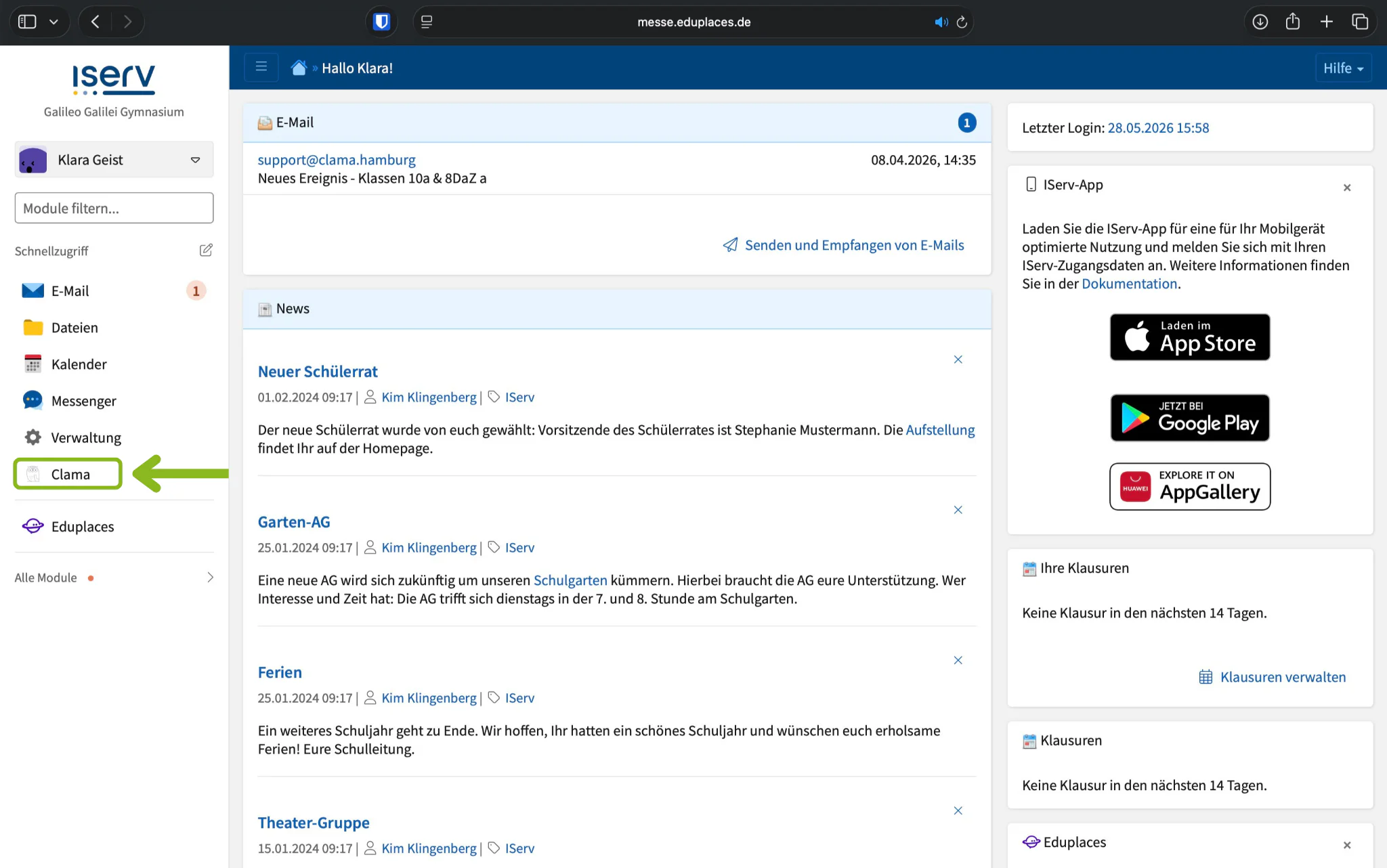Open the Hilfe dropdown menu
Viewport: 1387px width, 868px height.
(1343, 68)
